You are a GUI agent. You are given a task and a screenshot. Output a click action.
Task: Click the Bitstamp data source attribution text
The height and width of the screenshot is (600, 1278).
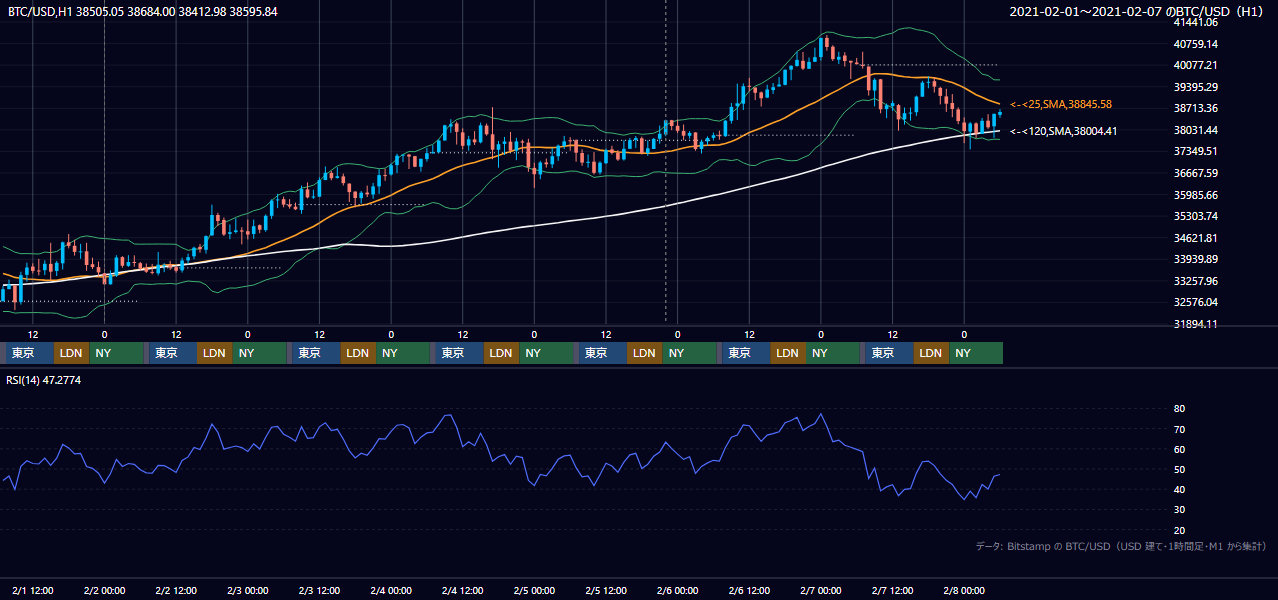1121,546
